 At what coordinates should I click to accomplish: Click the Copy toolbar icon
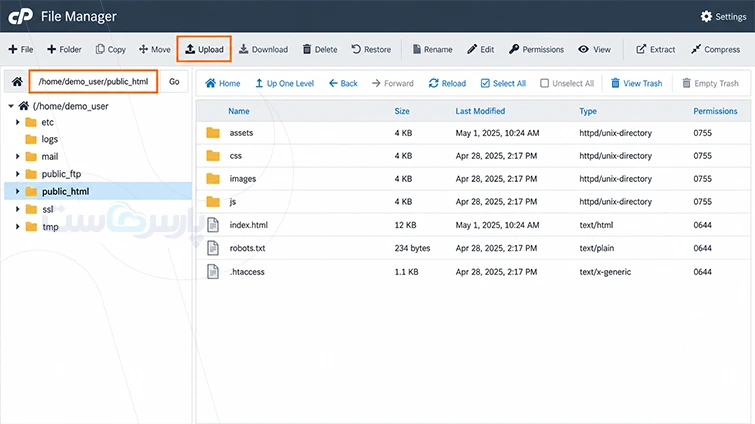[100, 49]
